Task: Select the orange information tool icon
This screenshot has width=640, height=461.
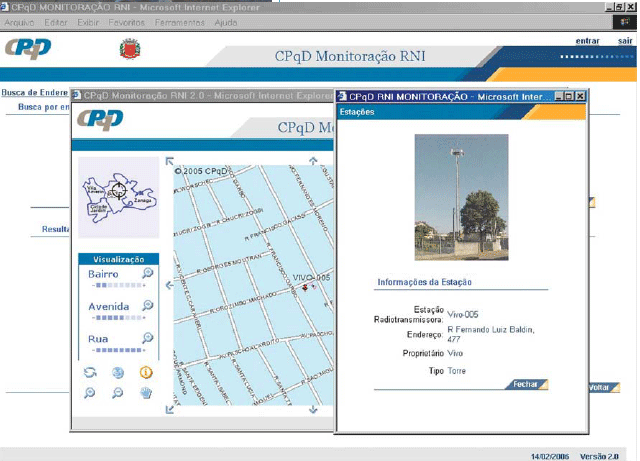Action: pos(146,372)
